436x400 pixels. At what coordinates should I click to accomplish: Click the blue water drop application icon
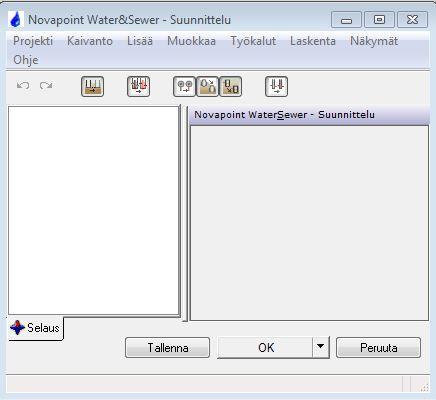pyautogui.click(x=16, y=19)
